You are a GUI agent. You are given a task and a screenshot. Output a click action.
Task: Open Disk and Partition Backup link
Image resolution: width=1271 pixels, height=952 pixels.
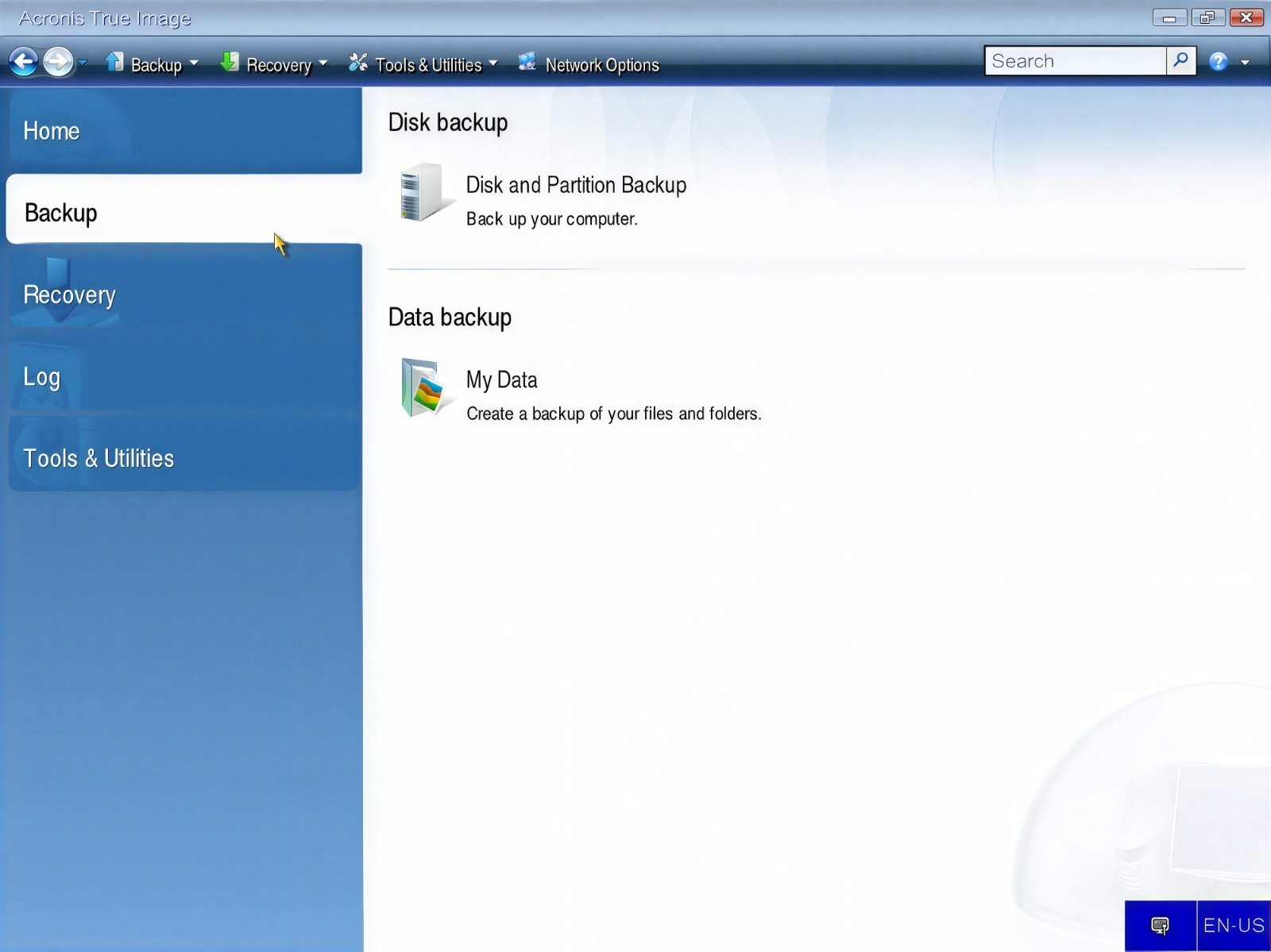[x=576, y=185]
